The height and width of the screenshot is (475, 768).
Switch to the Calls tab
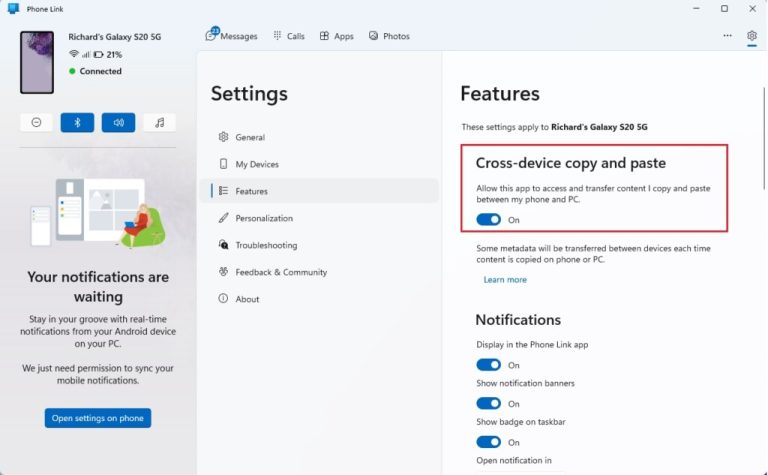tap(289, 36)
